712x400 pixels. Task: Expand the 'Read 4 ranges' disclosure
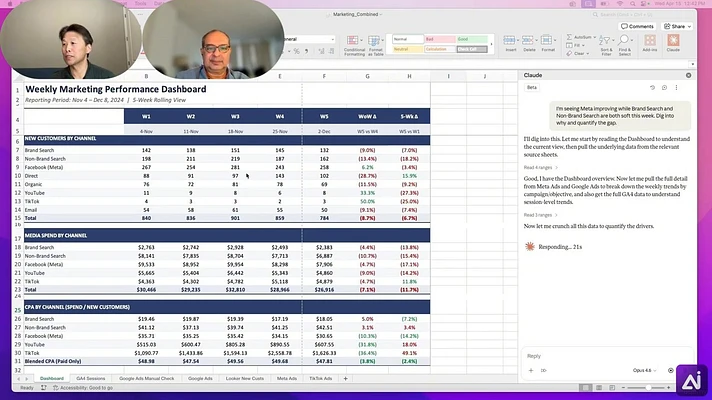coord(540,168)
